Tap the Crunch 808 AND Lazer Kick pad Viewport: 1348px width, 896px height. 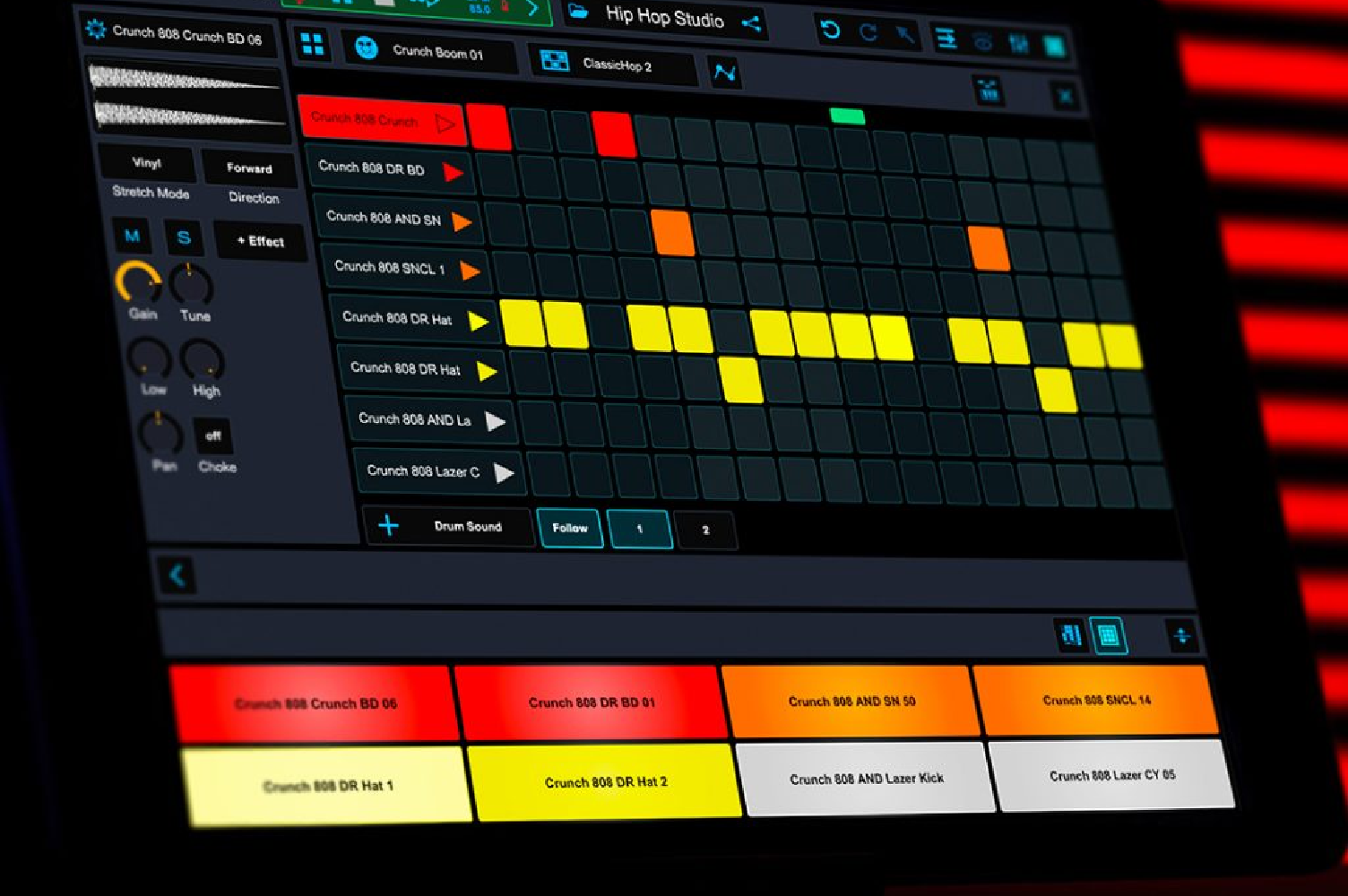click(x=866, y=779)
